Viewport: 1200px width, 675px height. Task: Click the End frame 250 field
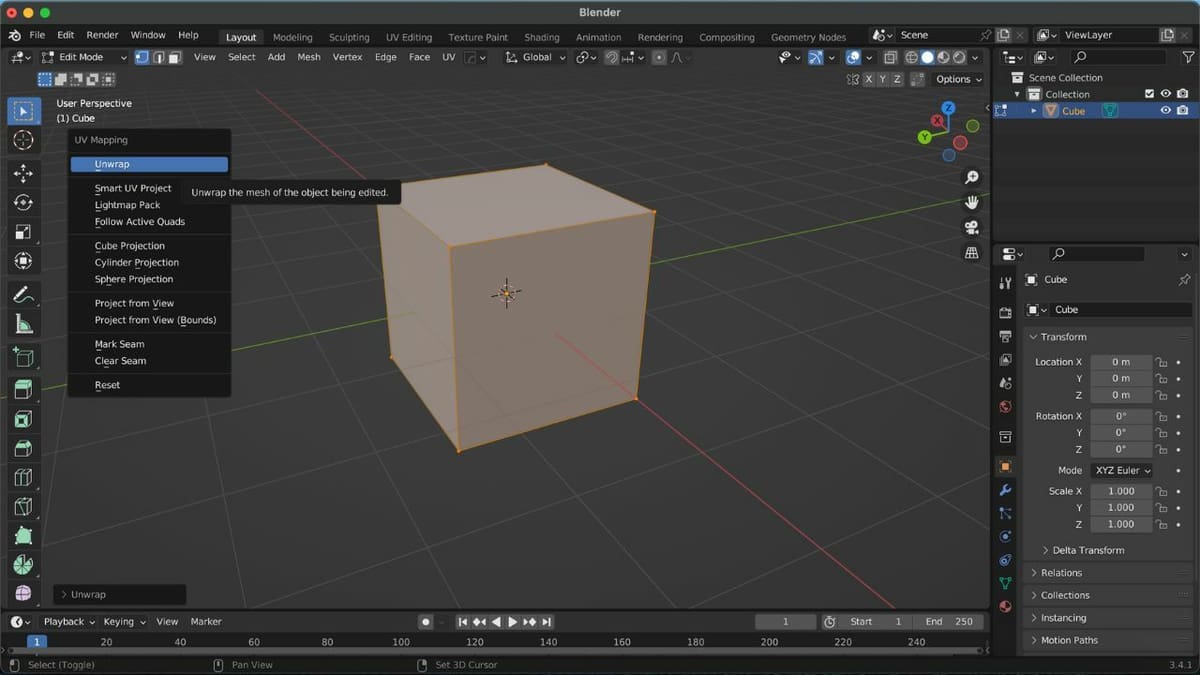point(949,622)
